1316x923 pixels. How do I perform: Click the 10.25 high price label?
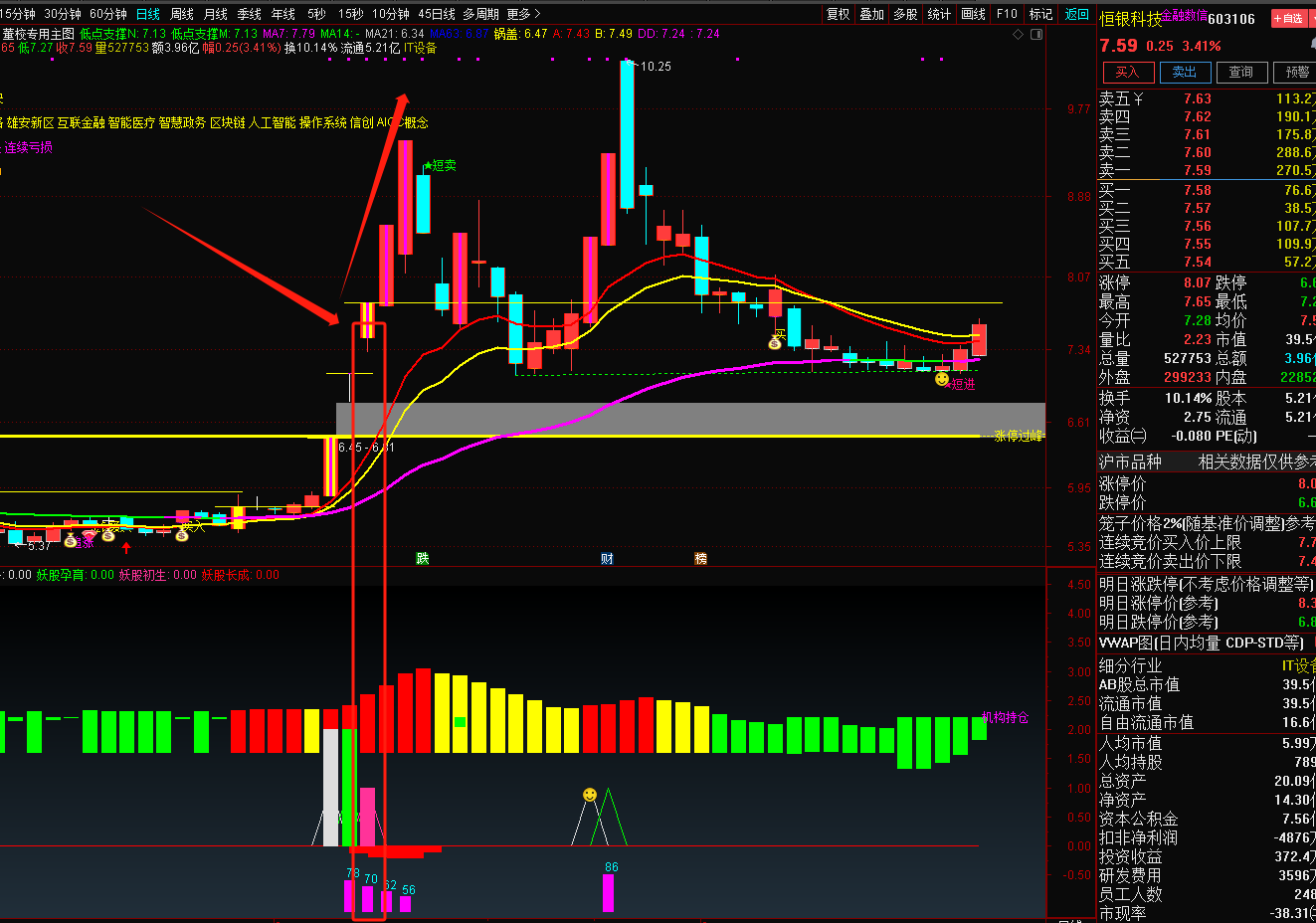(656, 67)
